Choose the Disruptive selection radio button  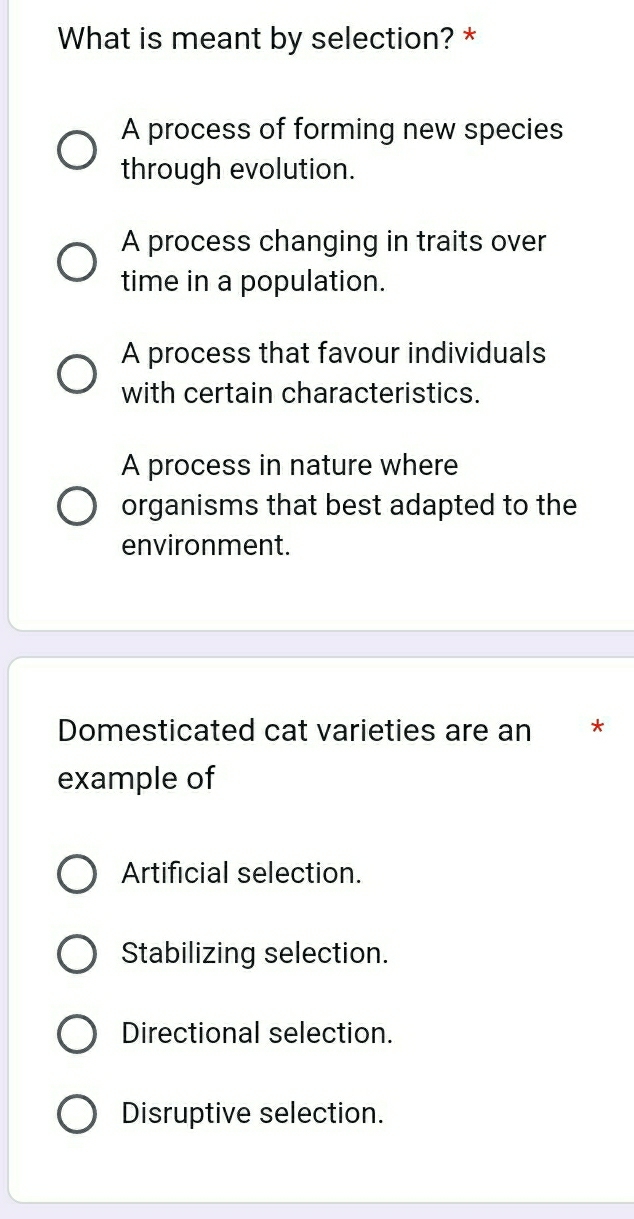[77, 1113]
